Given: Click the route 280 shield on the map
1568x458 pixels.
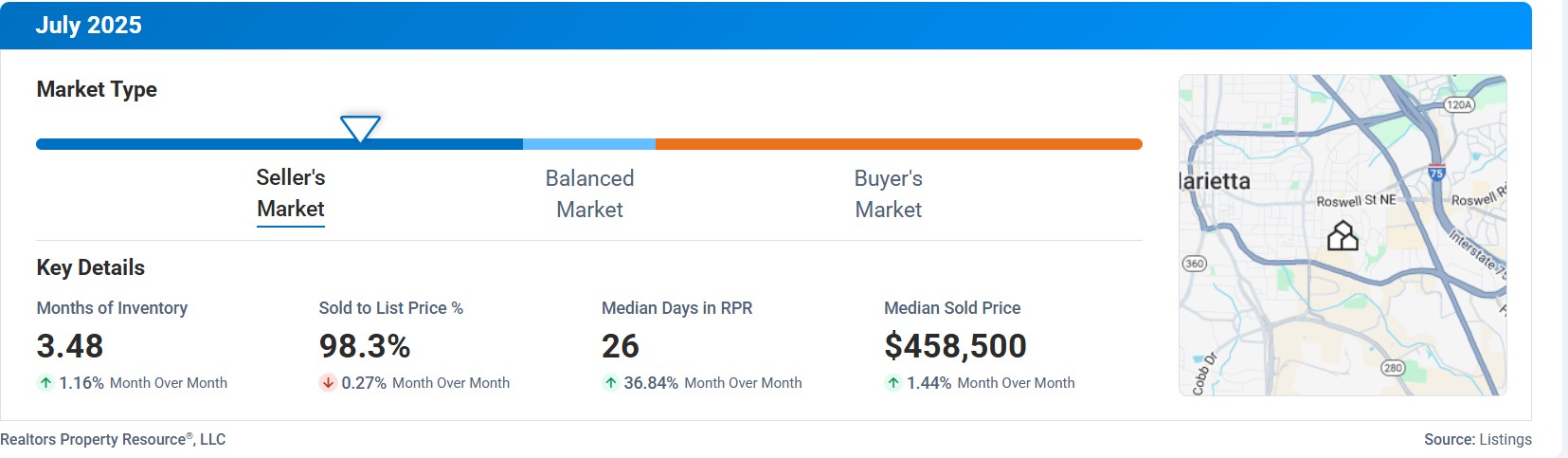Looking at the screenshot, I should pos(1392,368).
